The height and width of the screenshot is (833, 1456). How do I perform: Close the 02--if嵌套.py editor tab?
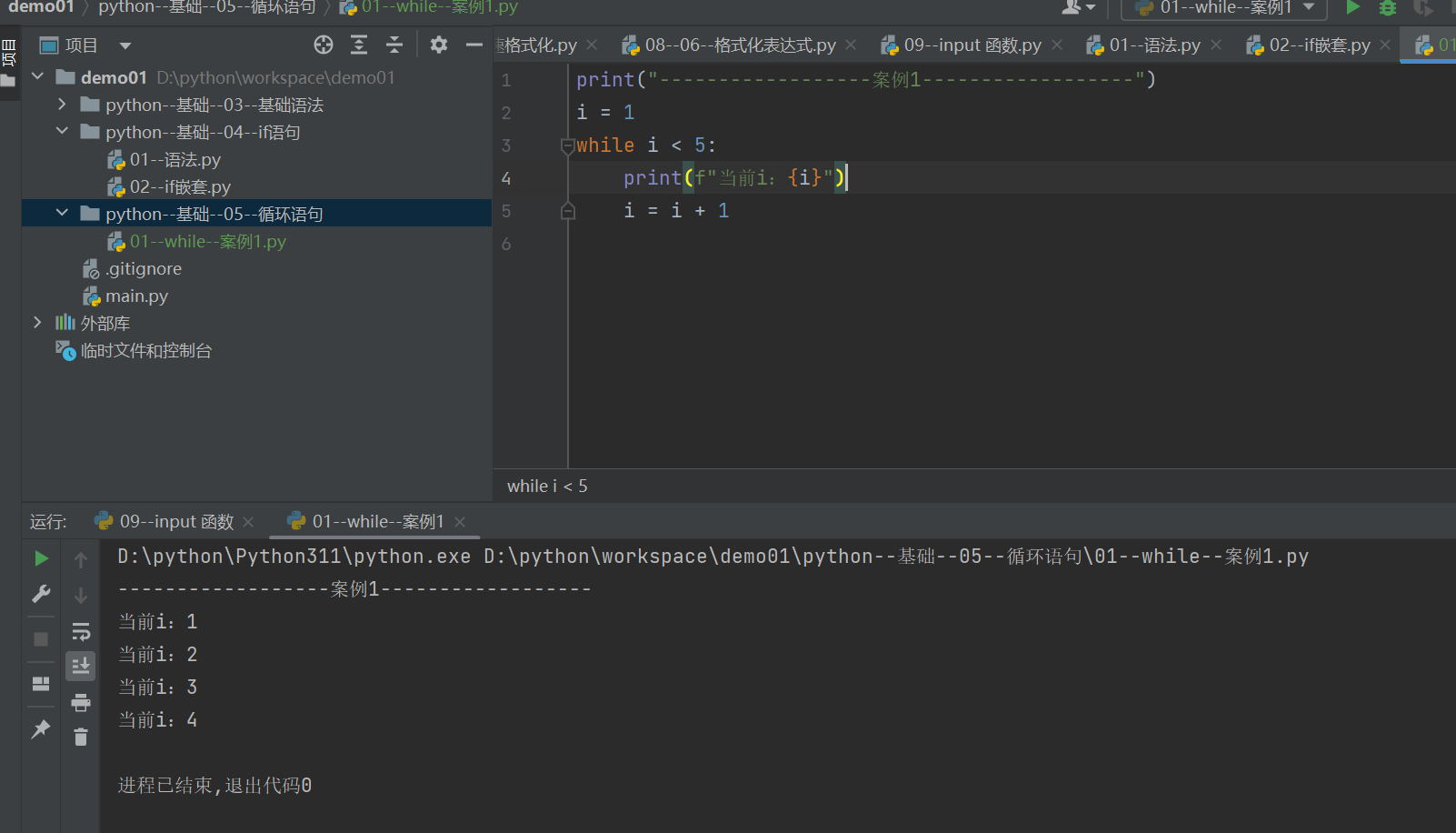point(1385,45)
